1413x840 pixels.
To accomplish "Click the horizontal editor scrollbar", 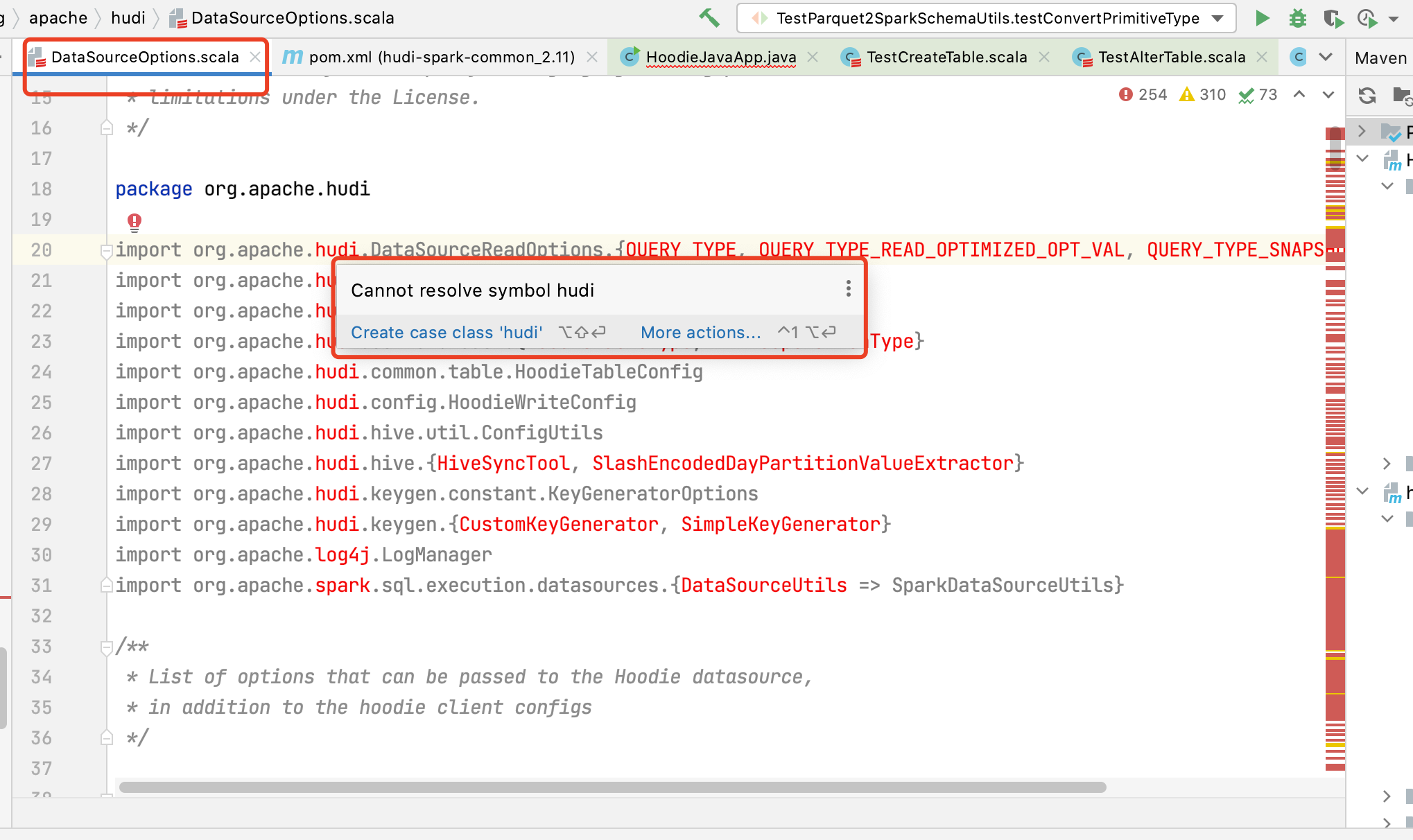I will click(x=612, y=787).
